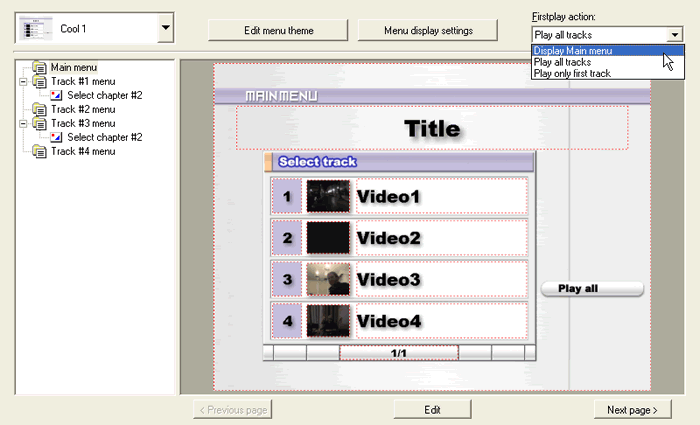Click the Edit button below preview
Viewport: 700px width, 425px height.
[x=432, y=409]
